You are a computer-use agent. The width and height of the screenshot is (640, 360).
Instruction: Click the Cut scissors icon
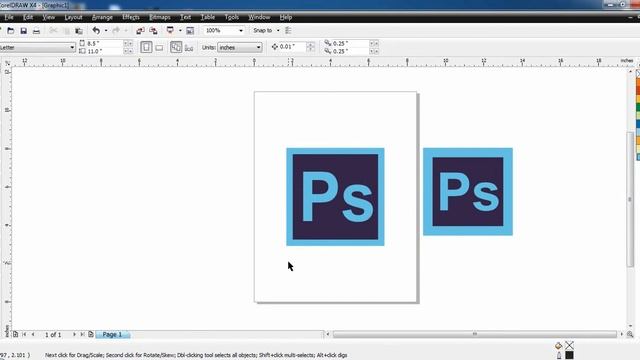point(53,31)
